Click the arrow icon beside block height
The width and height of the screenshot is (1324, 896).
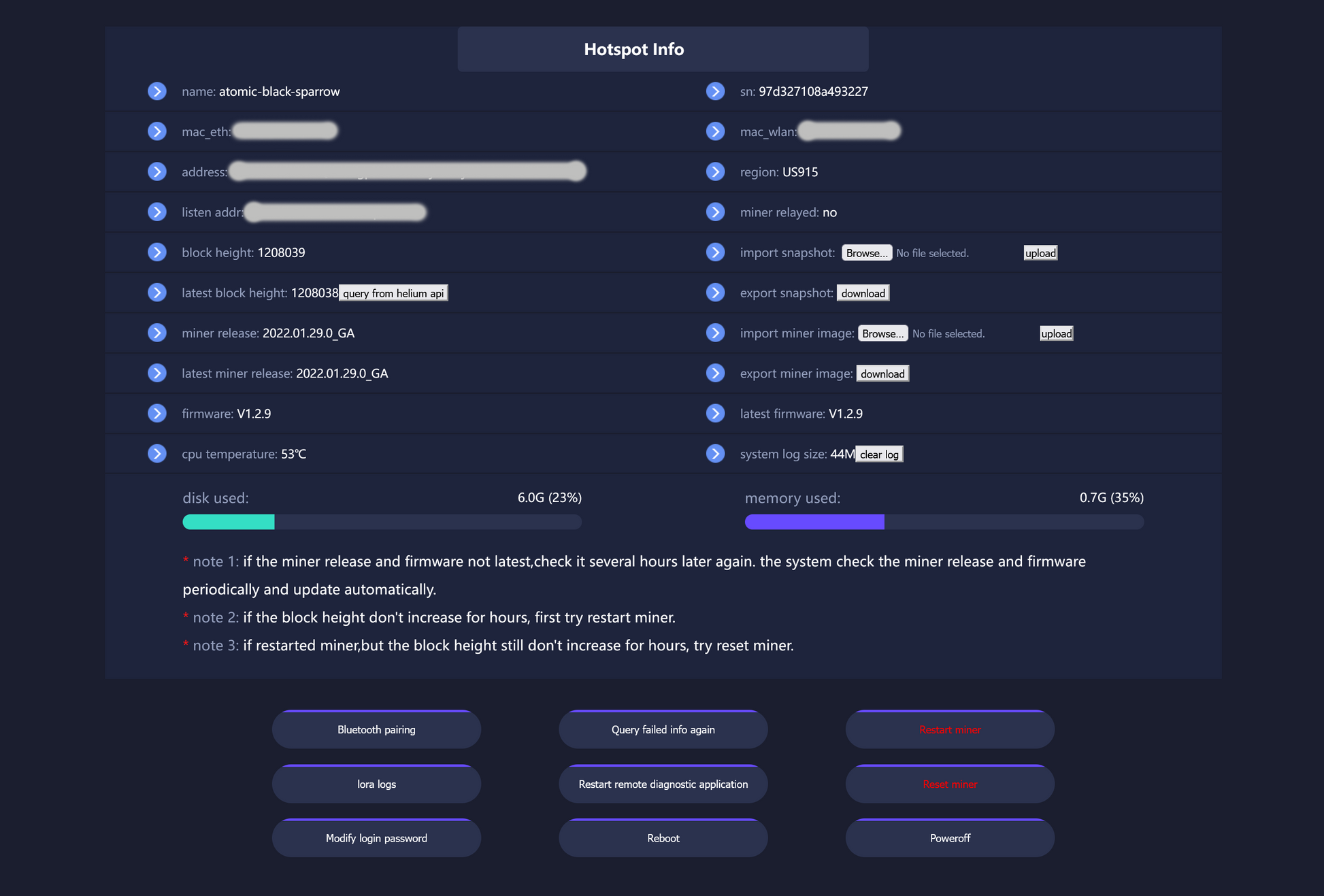point(157,252)
